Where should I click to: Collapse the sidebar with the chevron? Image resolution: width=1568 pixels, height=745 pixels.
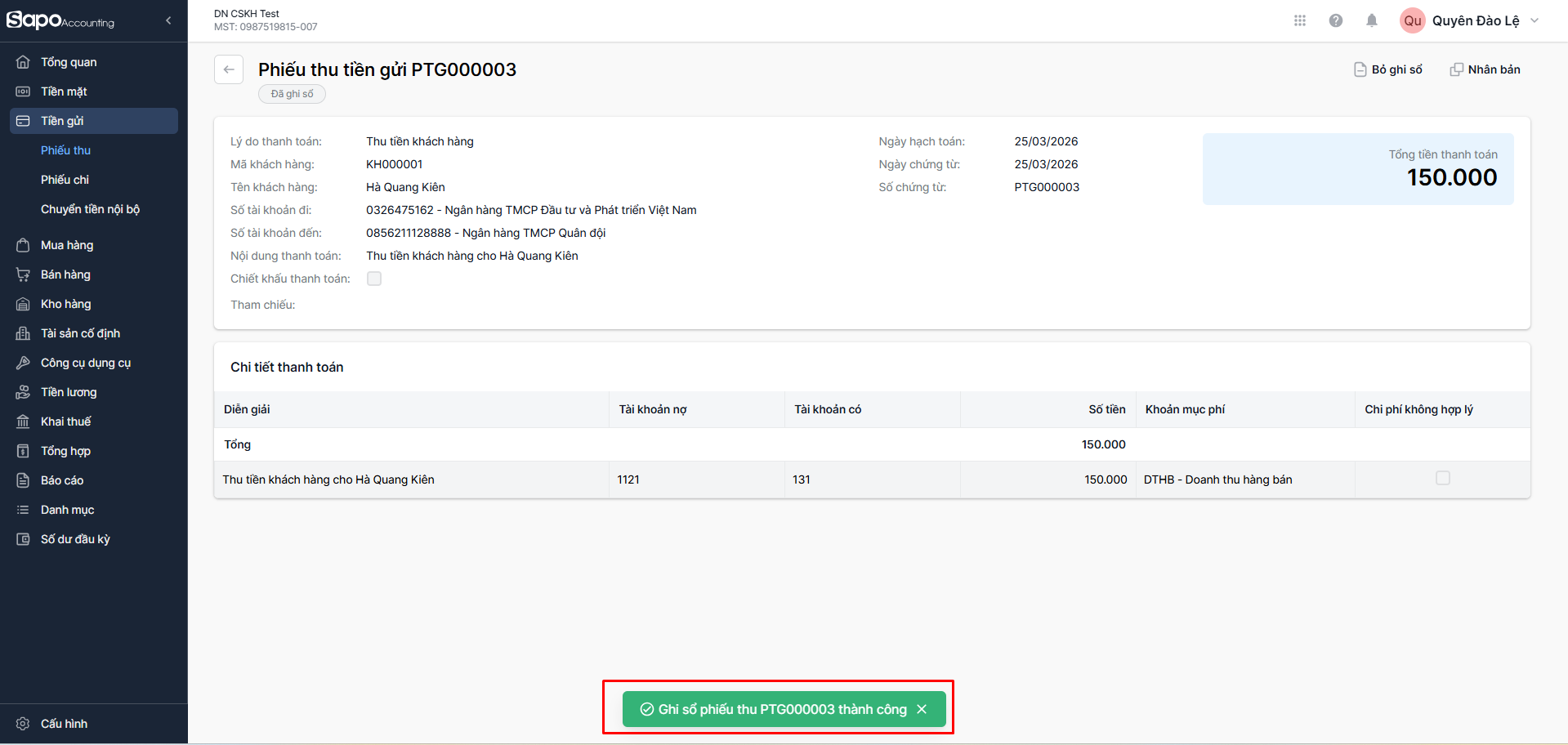coord(168,20)
